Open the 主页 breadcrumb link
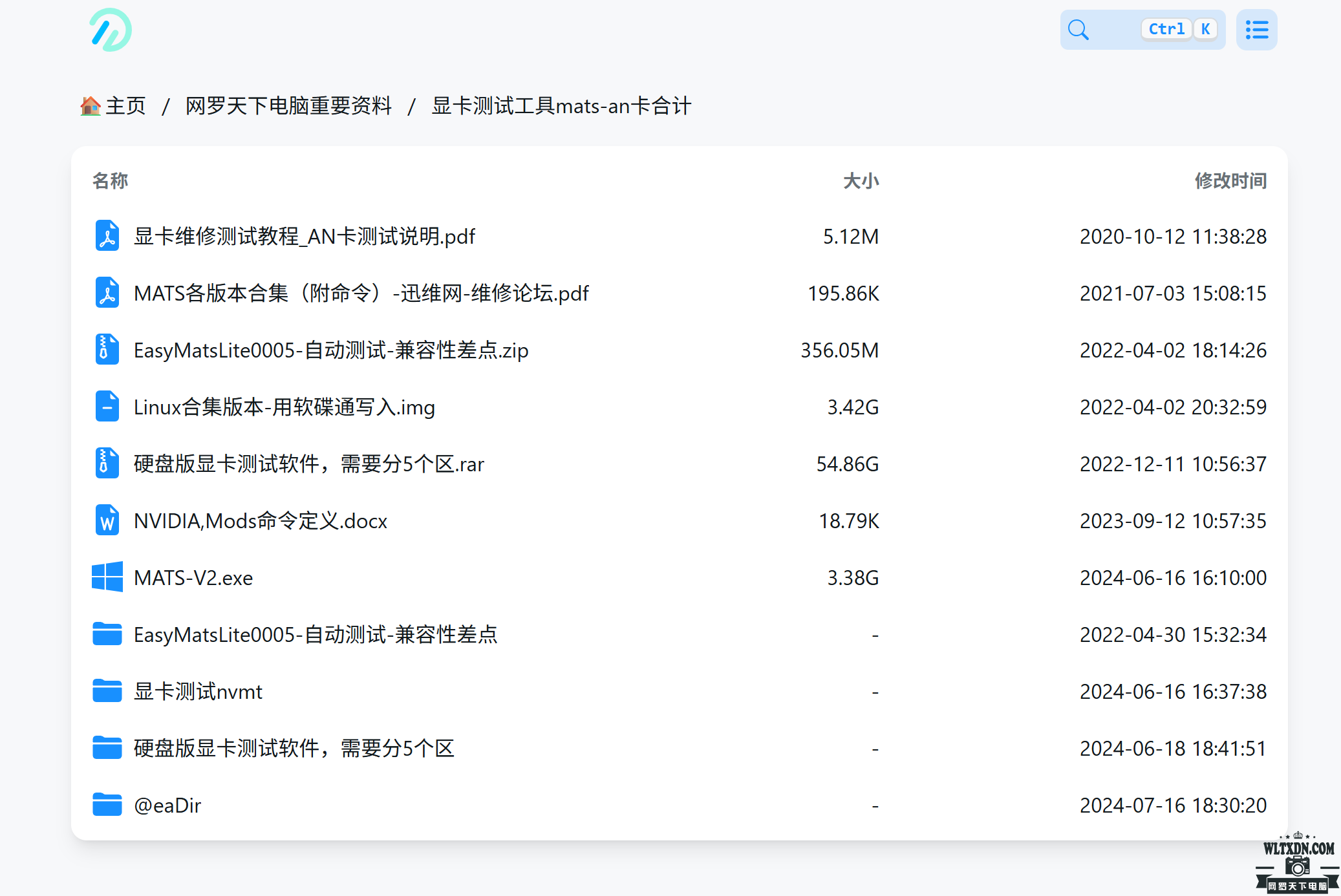1341x896 pixels. coord(126,105)
